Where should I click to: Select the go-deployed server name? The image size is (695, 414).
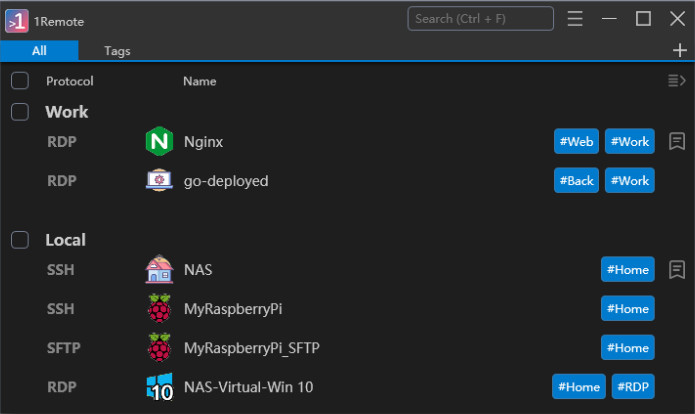(x=226, y=181)
